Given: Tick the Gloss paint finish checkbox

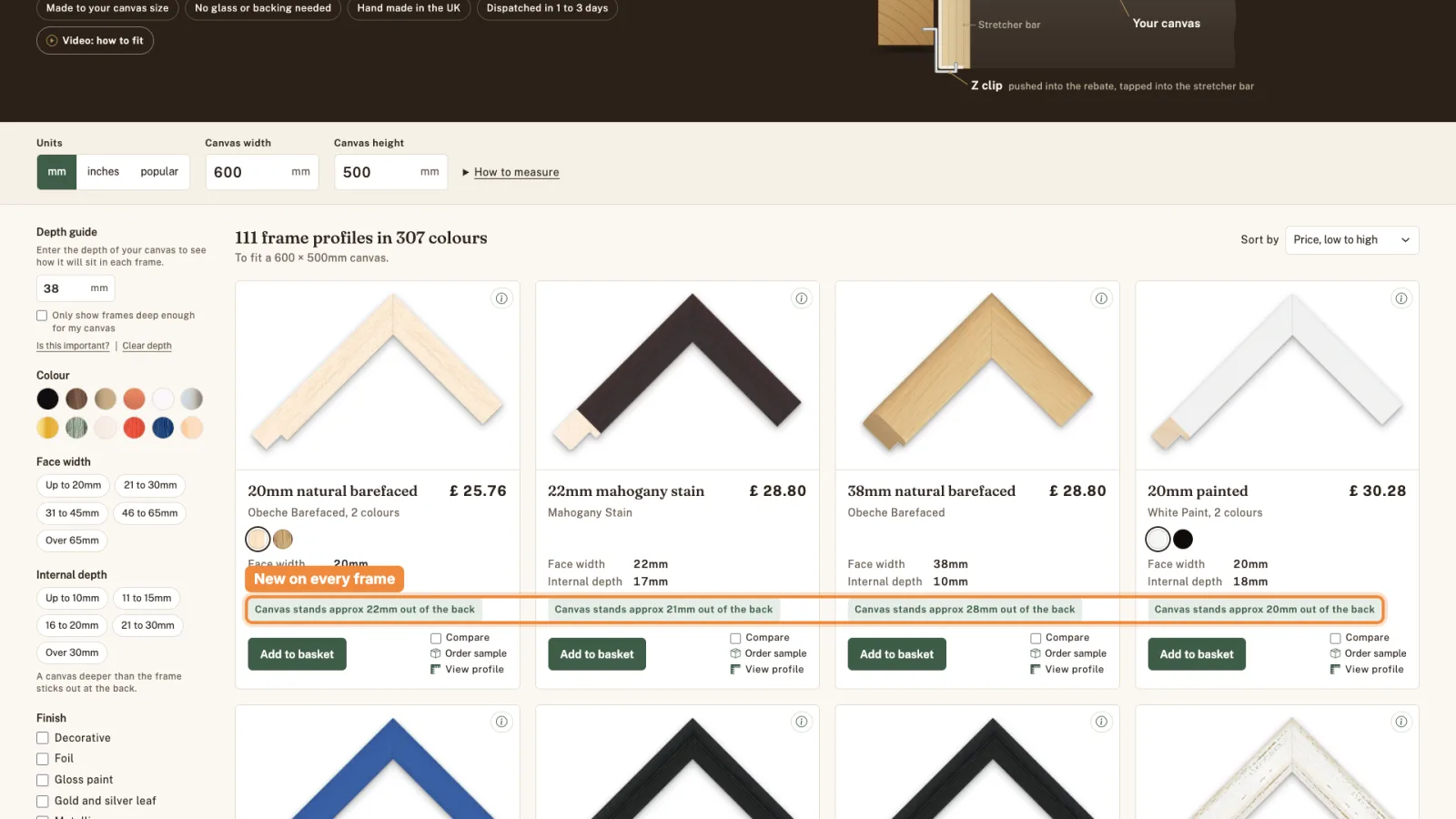Looking at the screenshot, I should coord(42,780).
